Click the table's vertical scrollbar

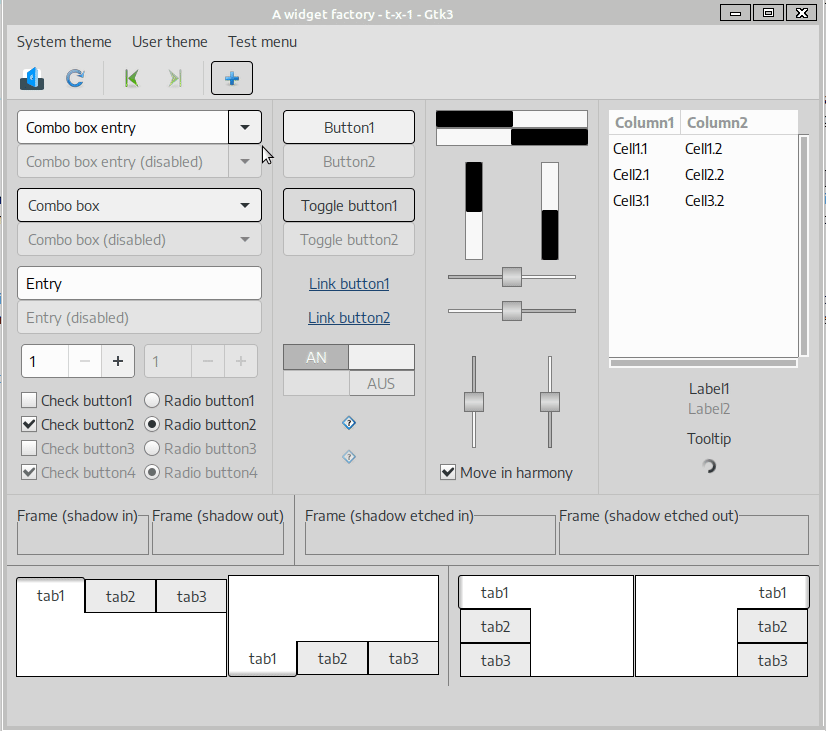tap(804, 245)
